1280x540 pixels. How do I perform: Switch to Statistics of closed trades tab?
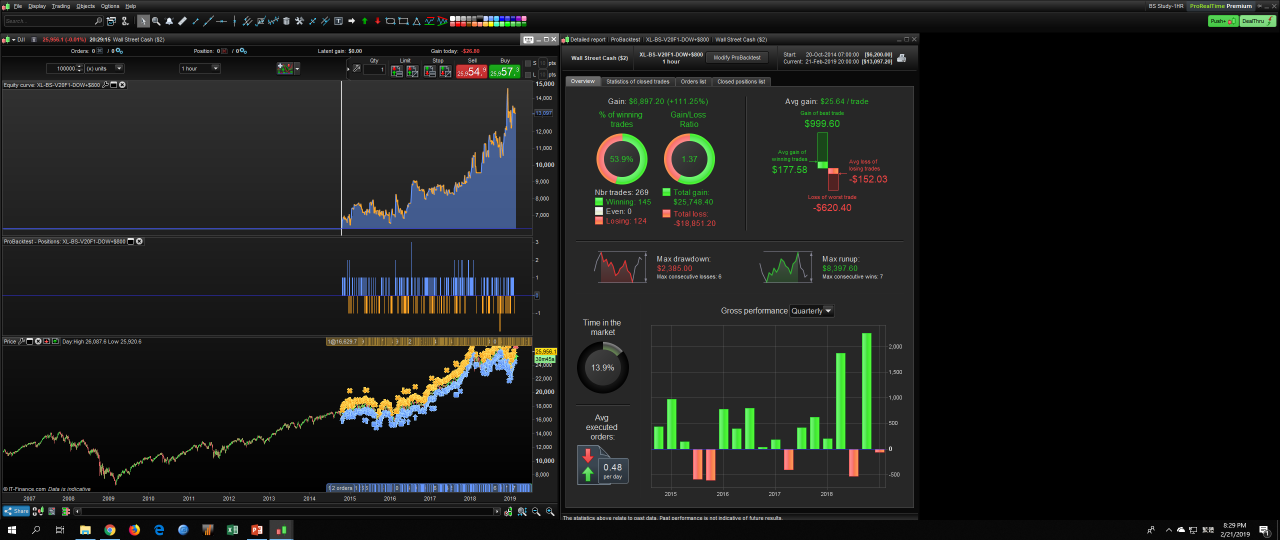point(638,81)
